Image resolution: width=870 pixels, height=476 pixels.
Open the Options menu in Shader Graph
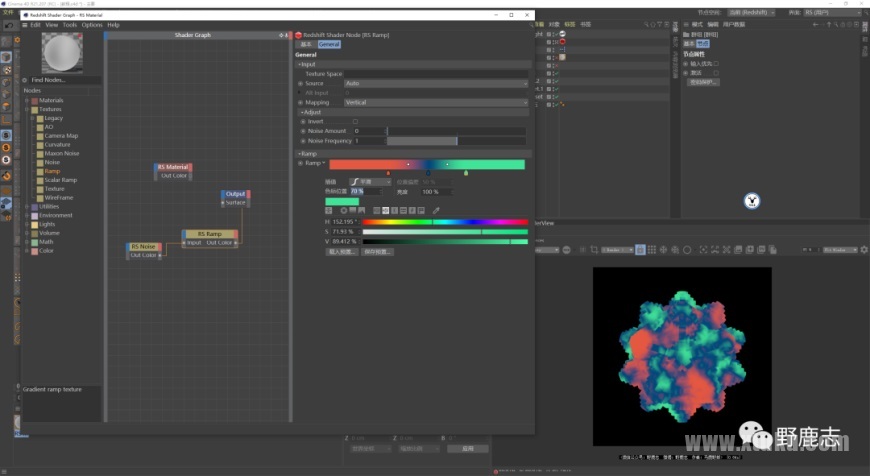[92, 25]
